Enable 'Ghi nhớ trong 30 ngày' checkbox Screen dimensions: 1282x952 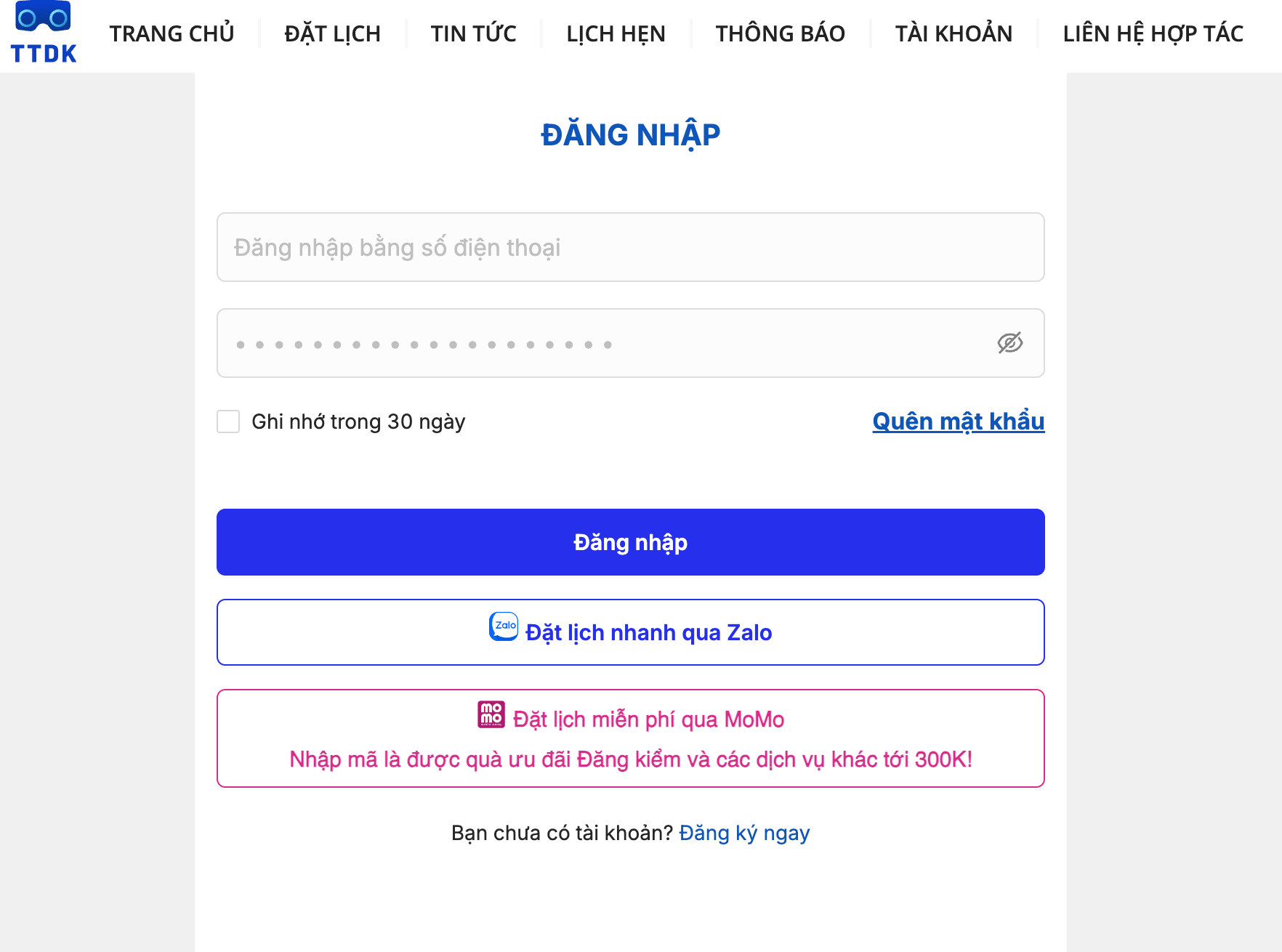228,421
